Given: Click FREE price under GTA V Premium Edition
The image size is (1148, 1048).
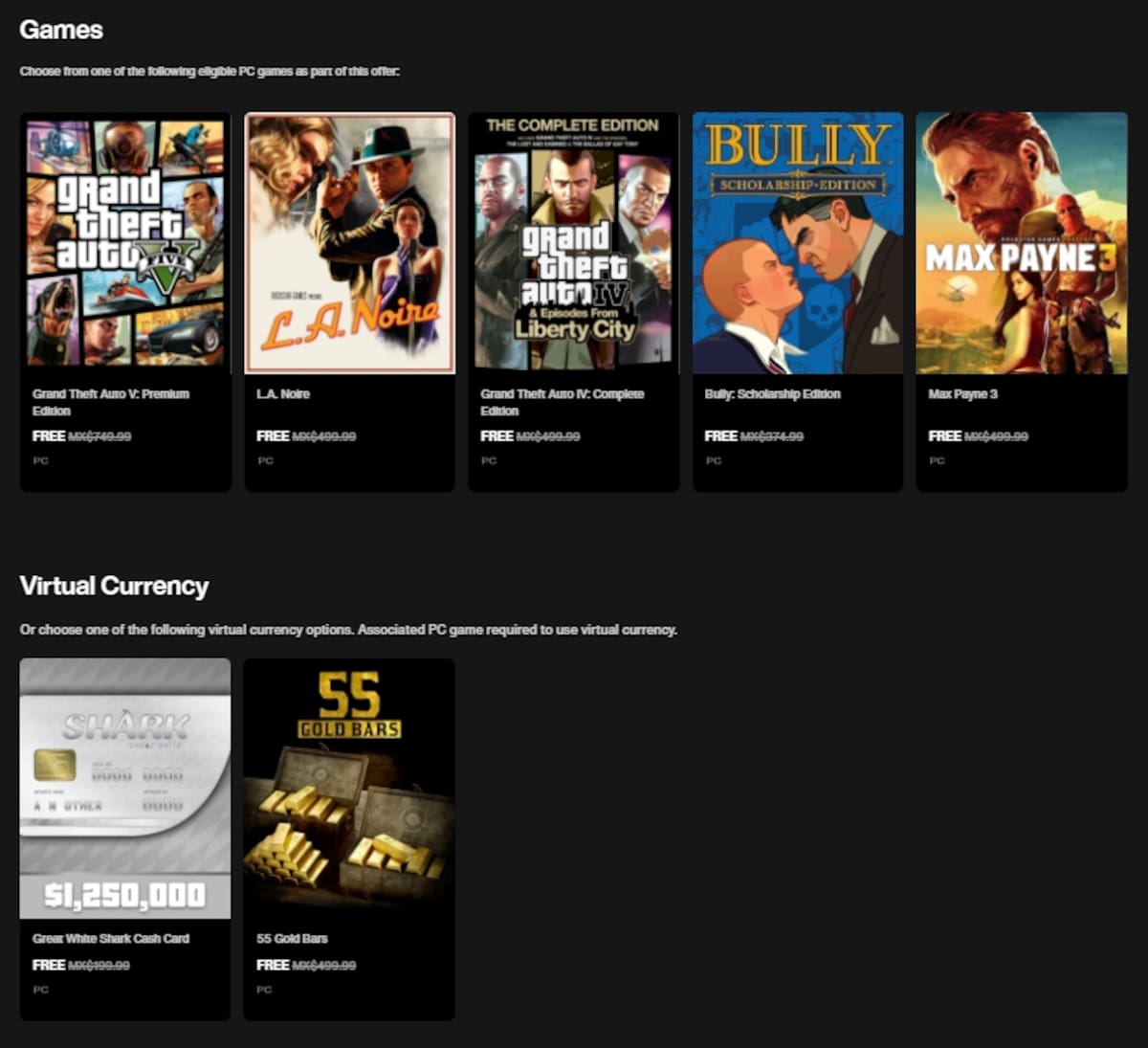Looking at the screenshot, I should coord(49,435).
